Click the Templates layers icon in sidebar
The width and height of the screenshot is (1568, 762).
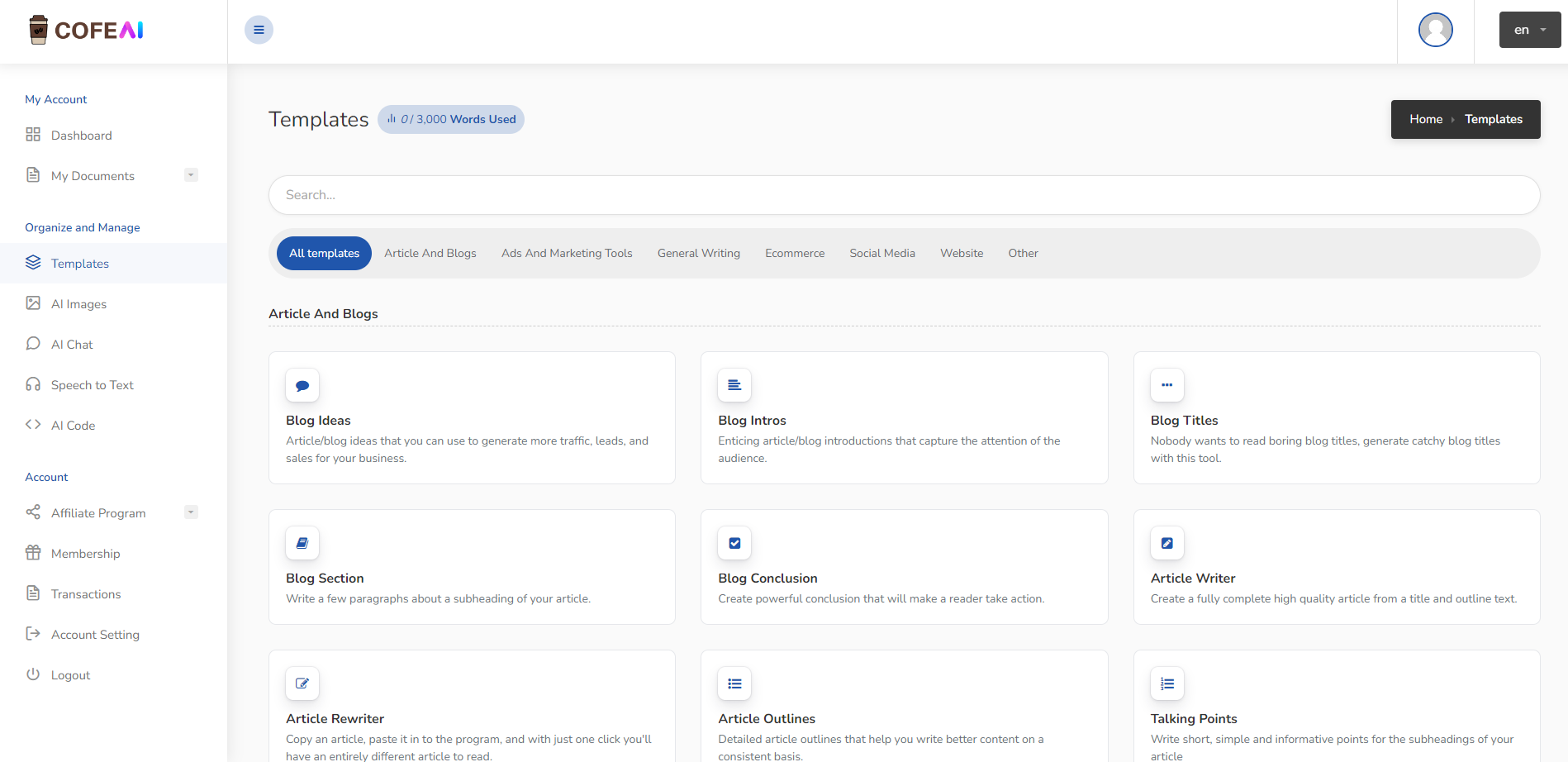(x=33, y=263)
